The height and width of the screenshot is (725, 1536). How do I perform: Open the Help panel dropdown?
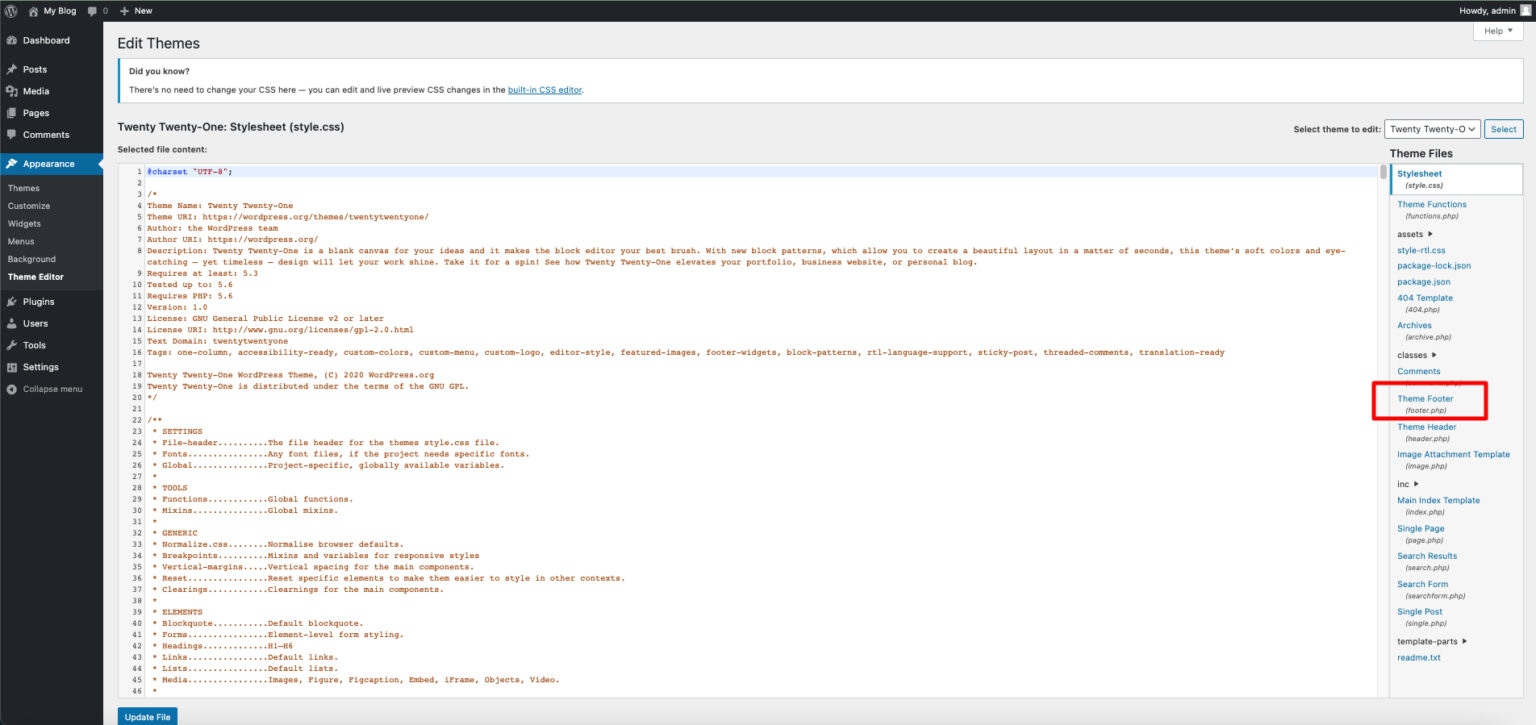pos(1497,31)
